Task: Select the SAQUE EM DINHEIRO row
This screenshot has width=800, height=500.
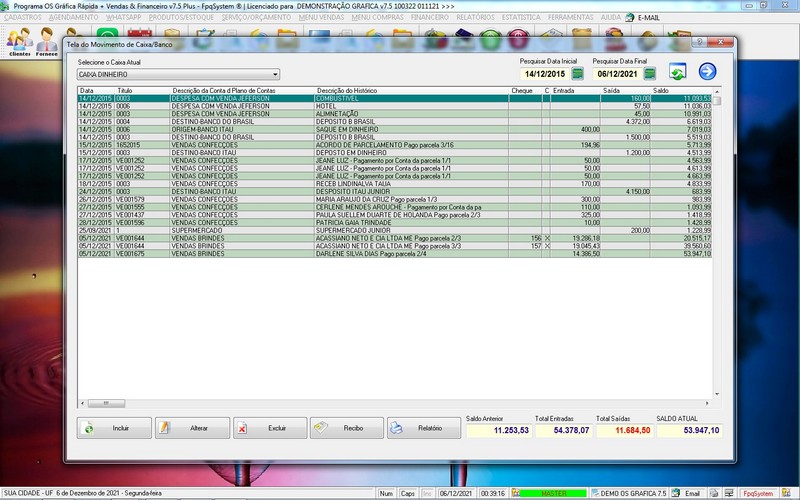Action: tap(395, 130)
